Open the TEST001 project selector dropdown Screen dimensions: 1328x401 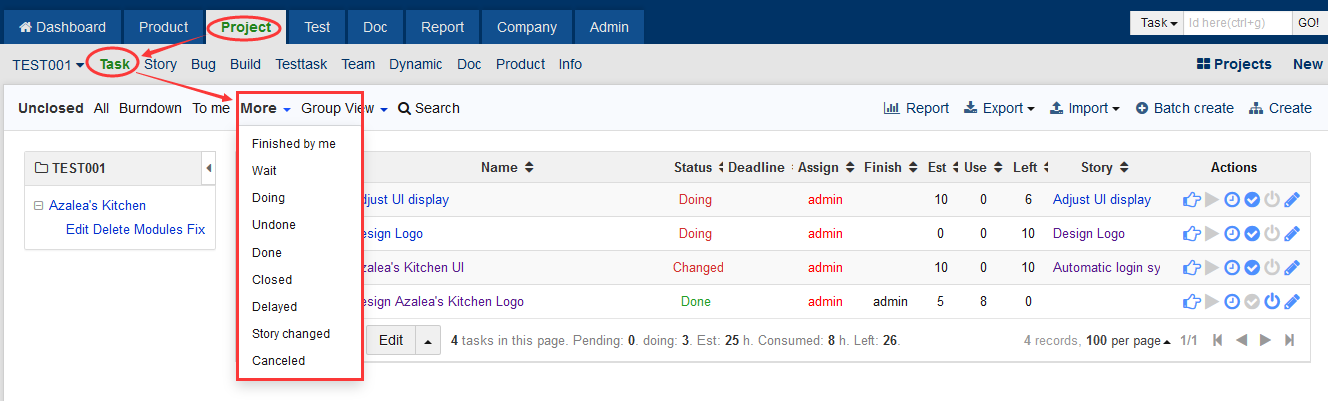point(48,64)
